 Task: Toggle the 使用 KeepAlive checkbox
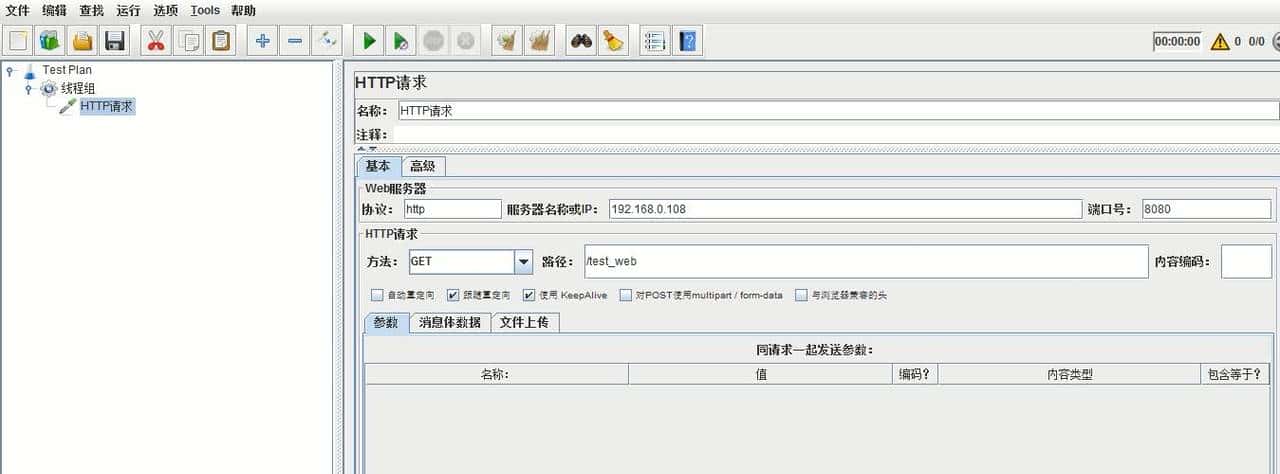pos(529,295)
